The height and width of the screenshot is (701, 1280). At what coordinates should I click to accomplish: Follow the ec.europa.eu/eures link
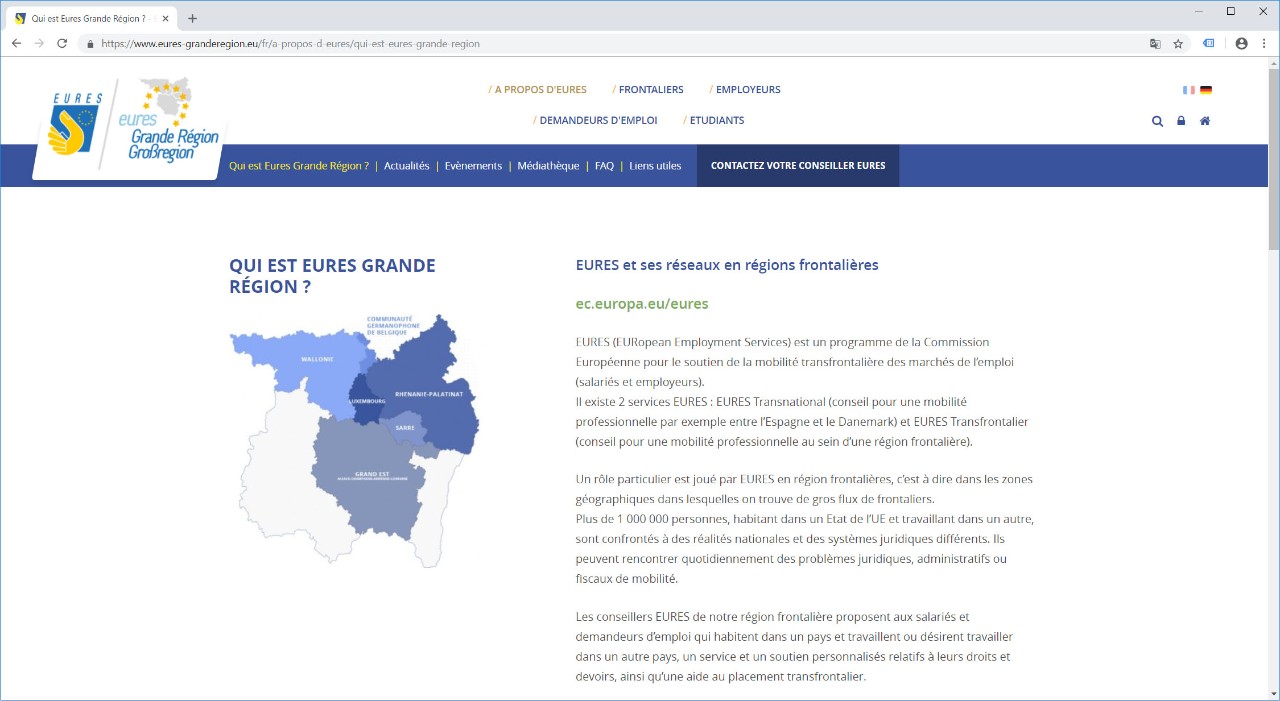[642, 304]
